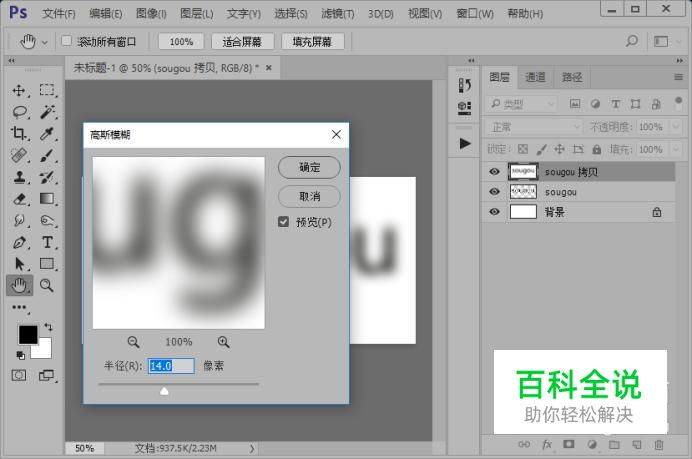Select the Spot Healing Brush tool
692x459 pixels.
click(19, 155)
